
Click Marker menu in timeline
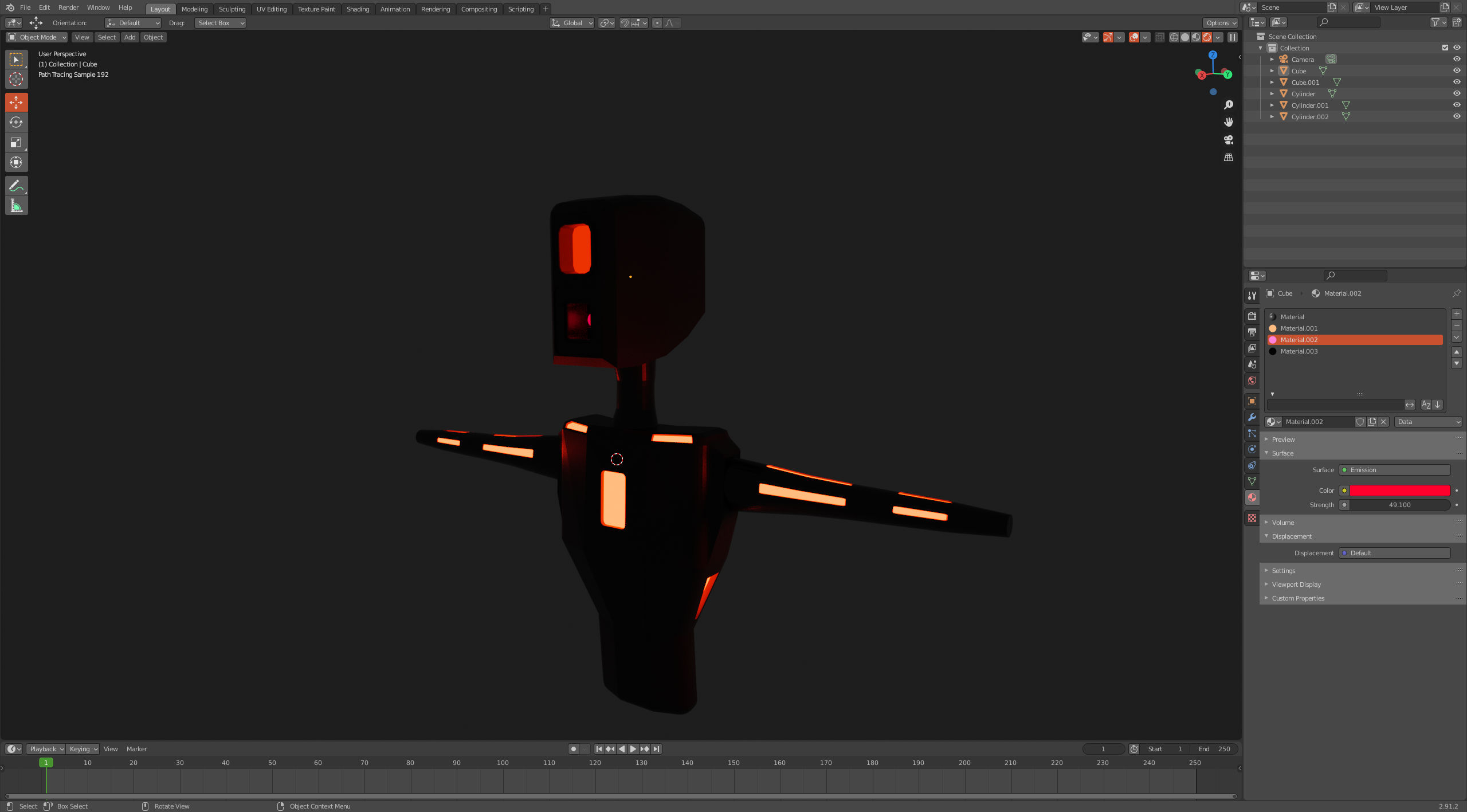point(136,749)
